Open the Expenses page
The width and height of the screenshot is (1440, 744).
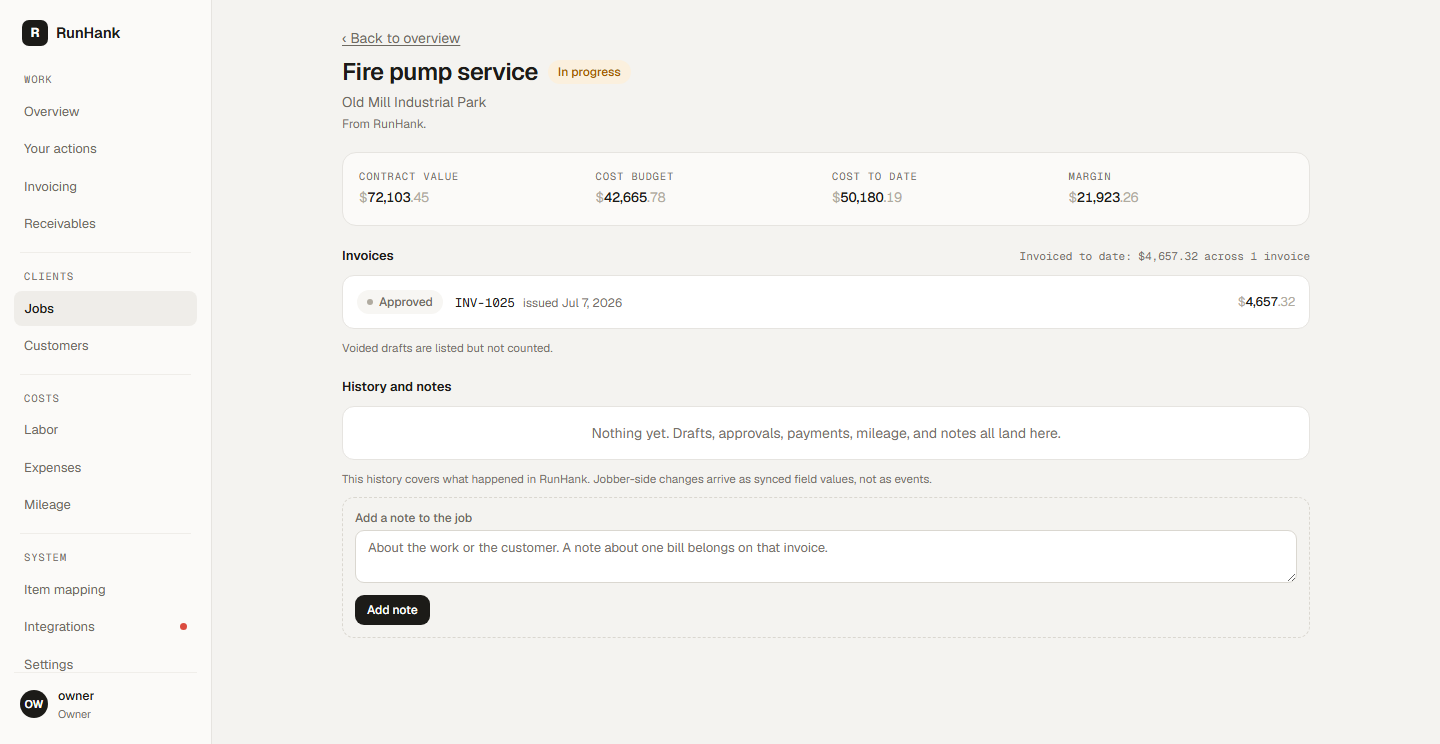(x=105, y=468)
